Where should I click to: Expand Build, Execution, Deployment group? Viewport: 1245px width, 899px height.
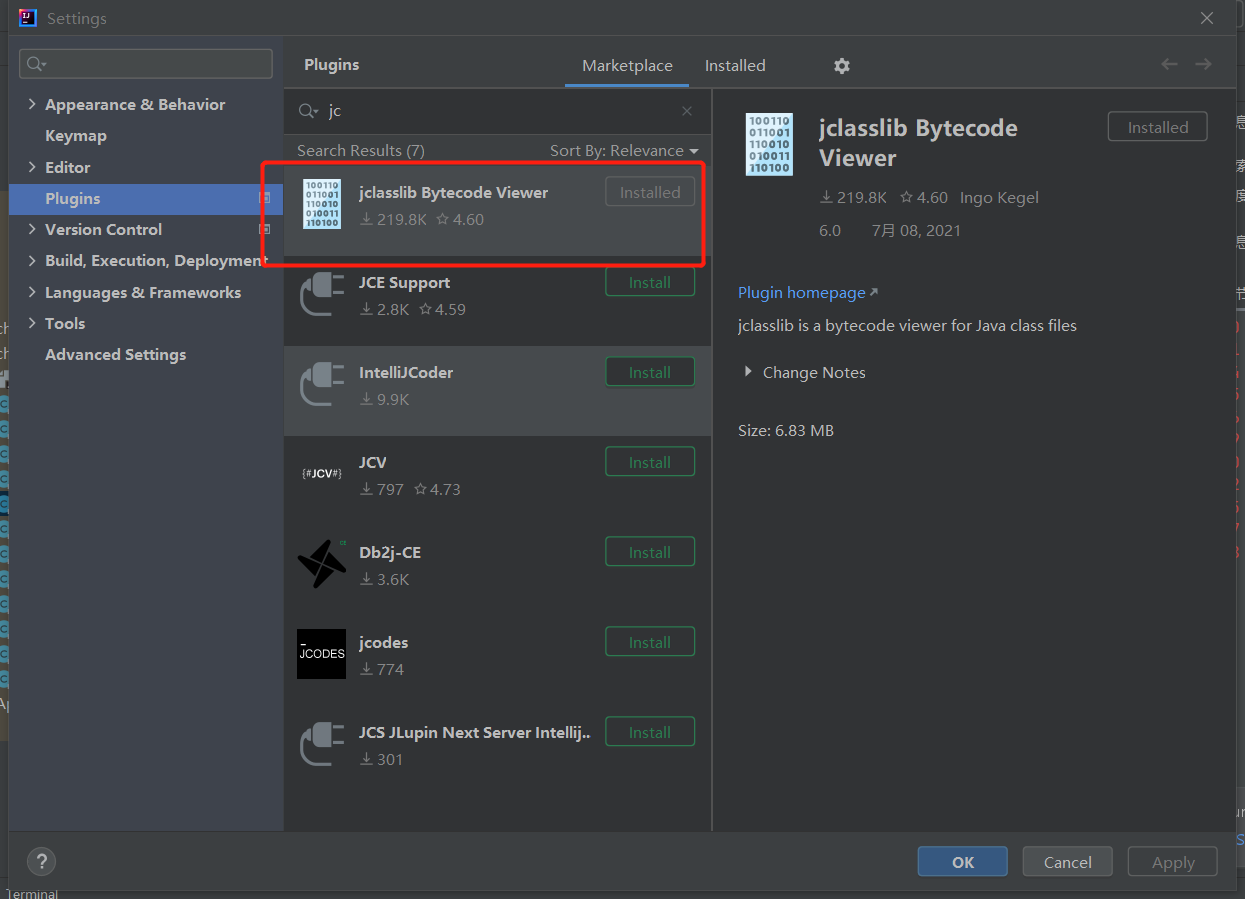[32, 260]
